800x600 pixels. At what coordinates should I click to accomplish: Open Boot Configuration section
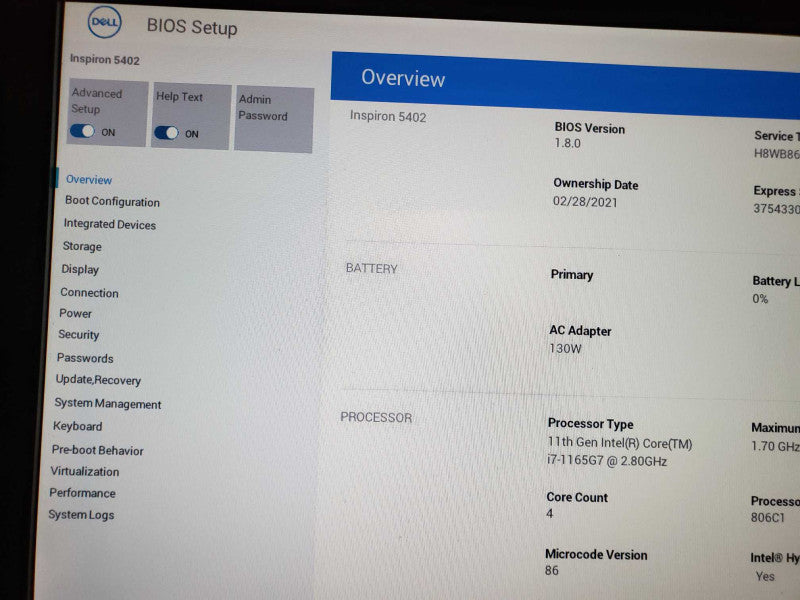112,202
